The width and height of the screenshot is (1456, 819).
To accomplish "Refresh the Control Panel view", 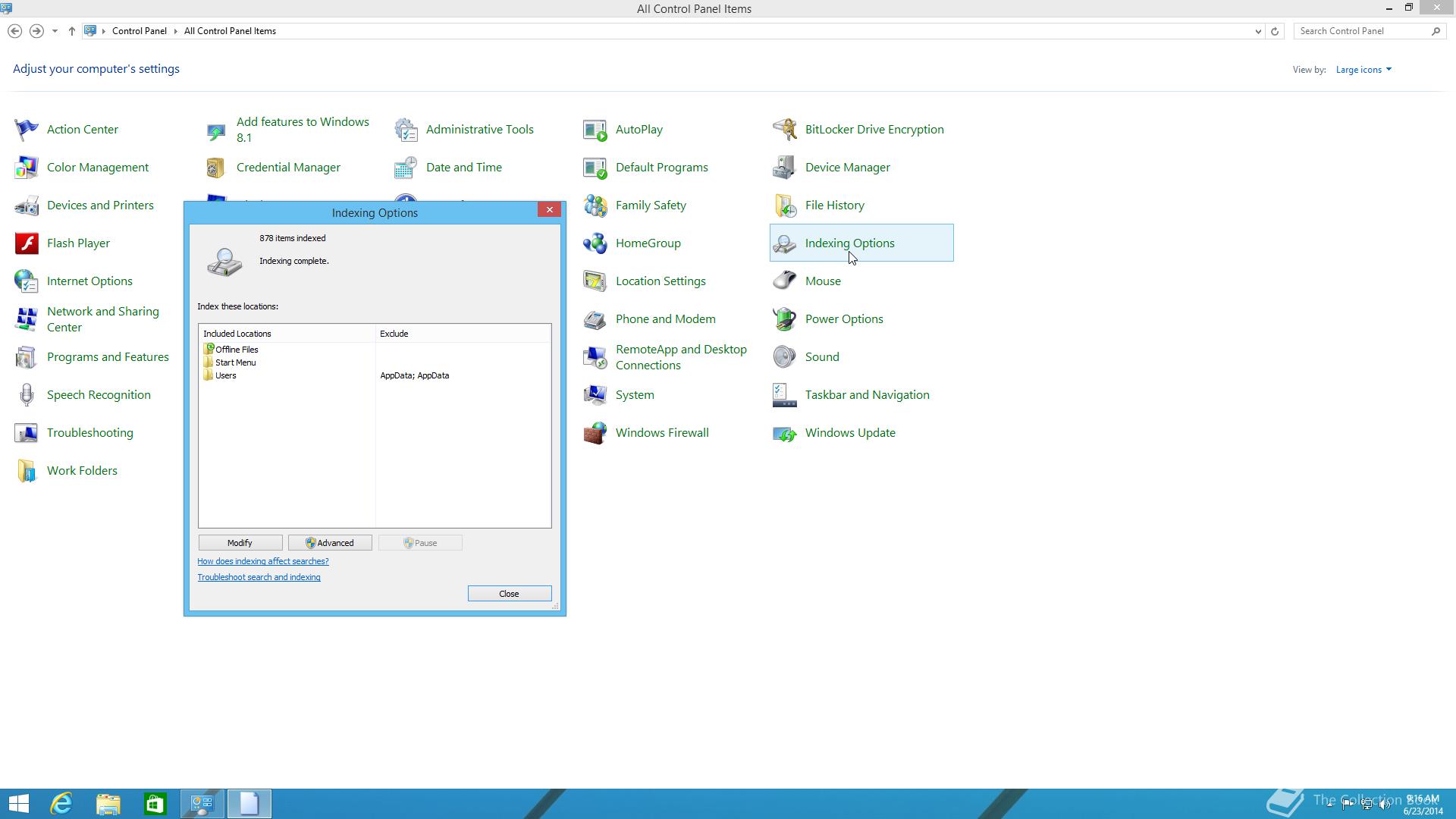I will [x=1275, y=31].
